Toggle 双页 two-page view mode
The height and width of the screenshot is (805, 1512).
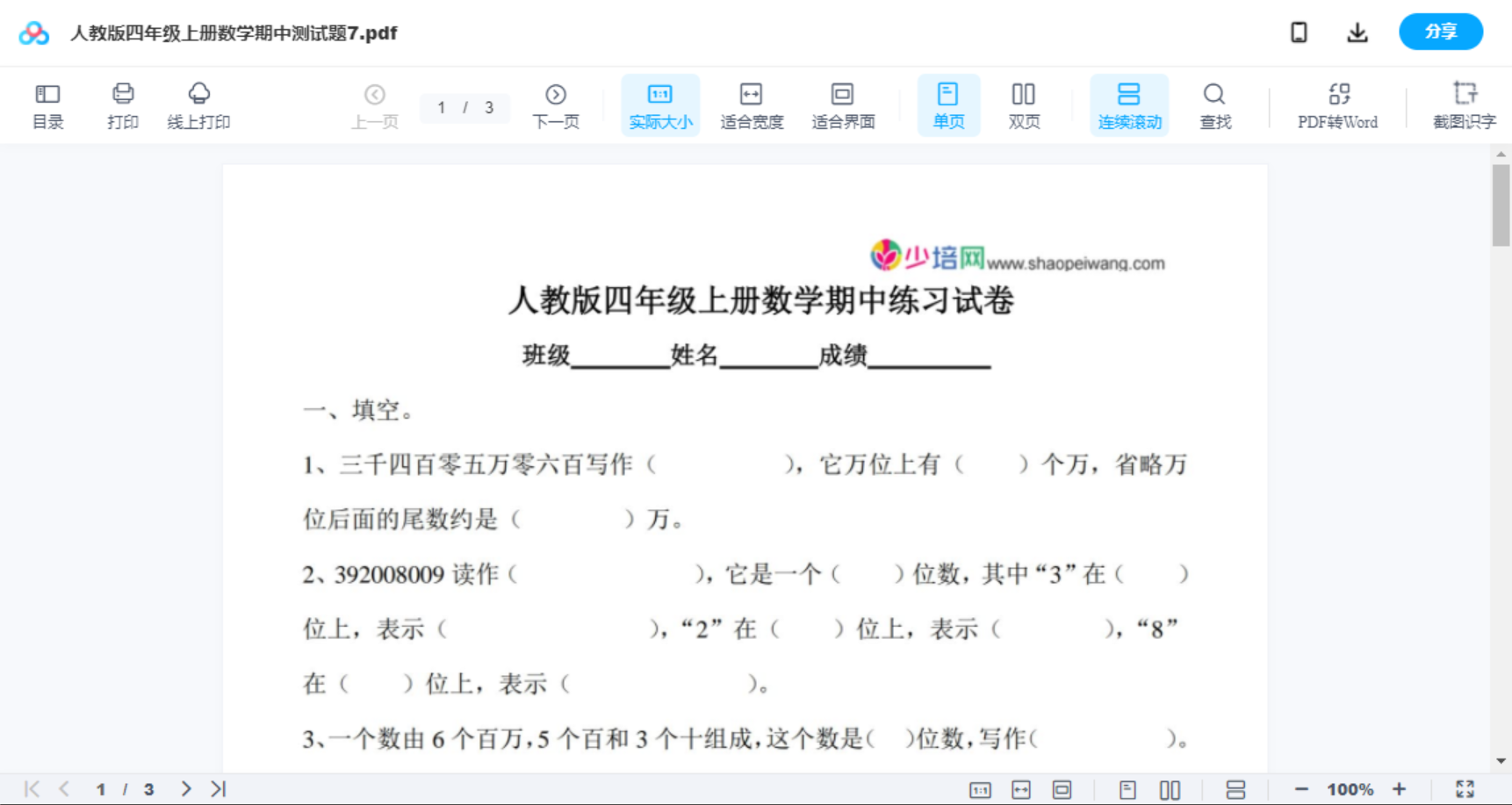click(1024, 104)
